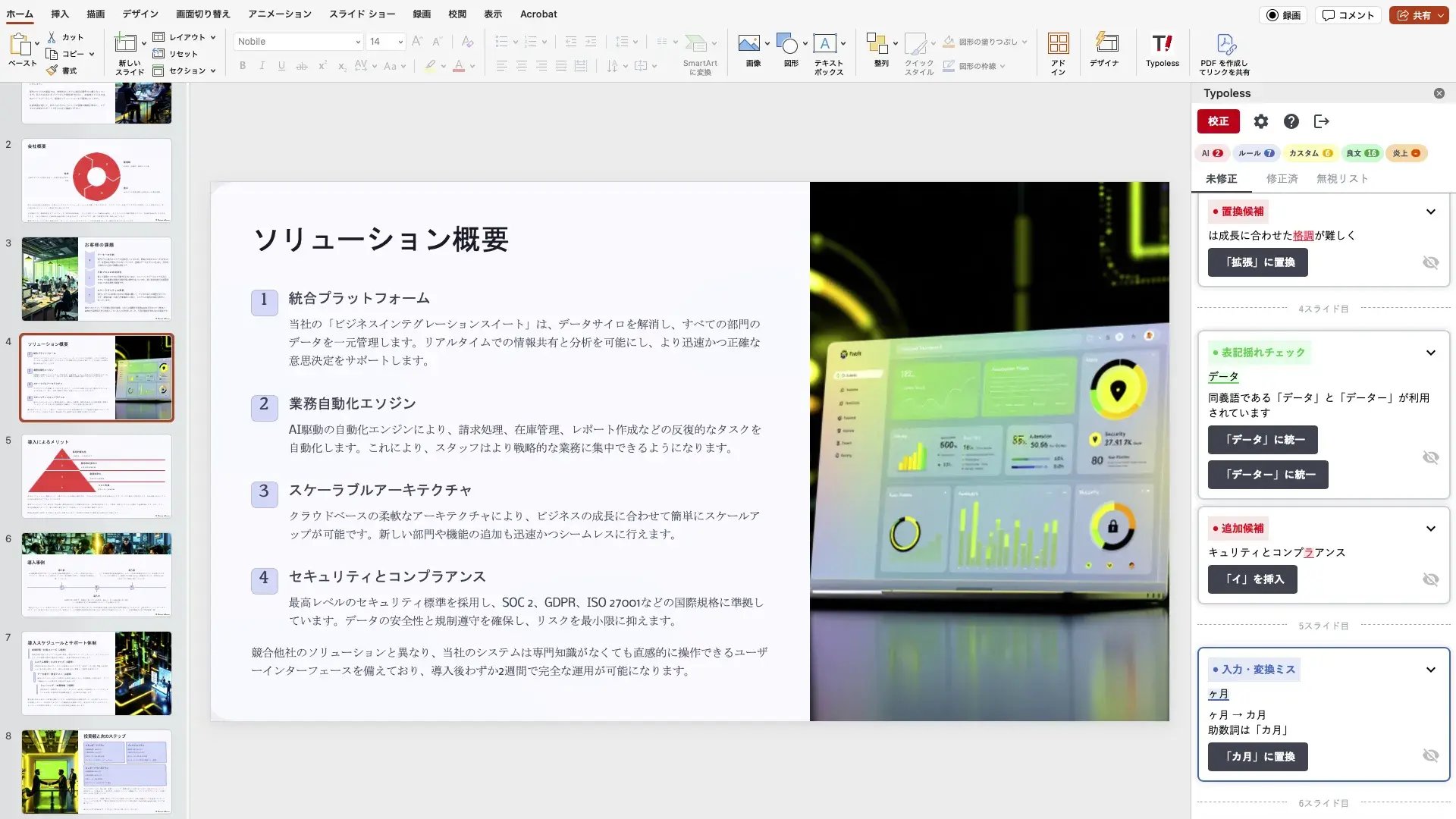Open Add-ins (アドイン) icon
Screen dimensions: 1456x819
(x=1058, y=43)
